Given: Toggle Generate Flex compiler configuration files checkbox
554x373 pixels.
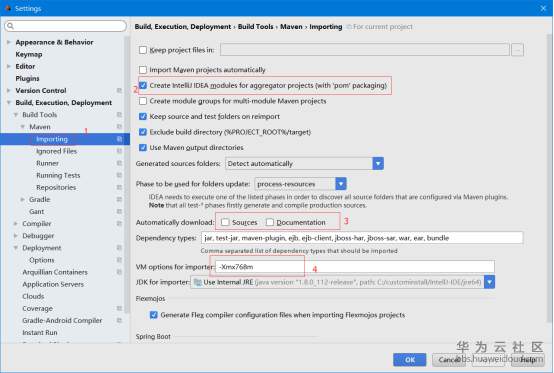Looking at the screenshot, I should pos(154,315).
